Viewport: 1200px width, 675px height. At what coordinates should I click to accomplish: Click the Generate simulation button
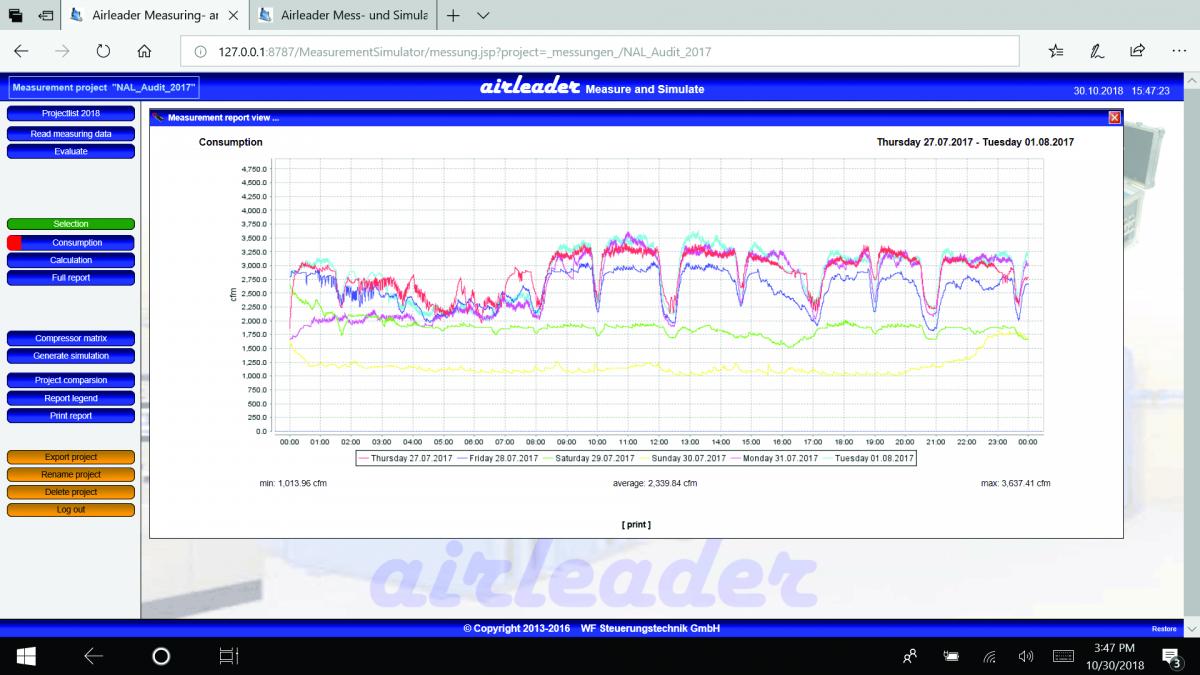(x=71, y=356)
